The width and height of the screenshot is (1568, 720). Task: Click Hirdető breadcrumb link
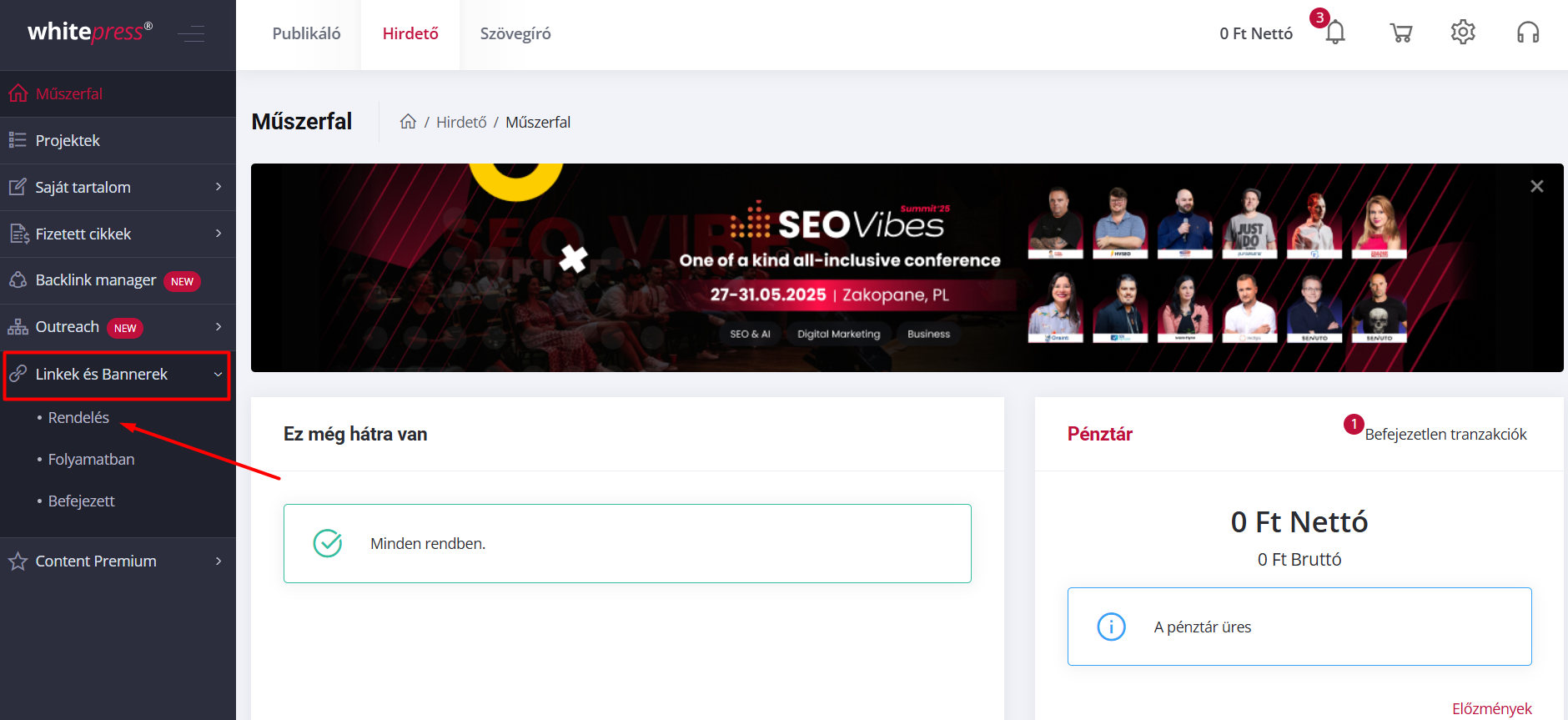click(x=461, y=122)
